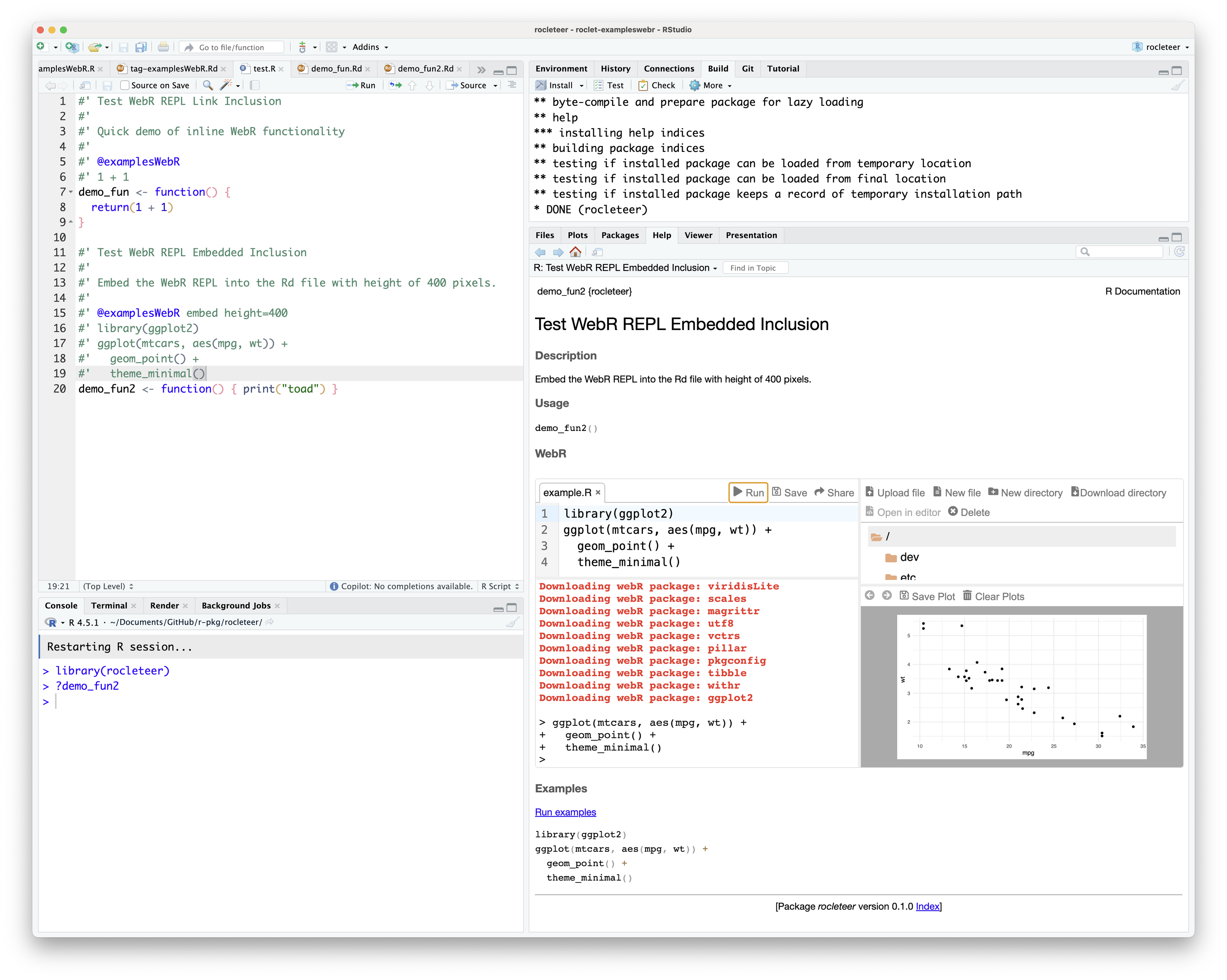
Task: Switch to the Terminal tab
Action: (x=109, y=605)
